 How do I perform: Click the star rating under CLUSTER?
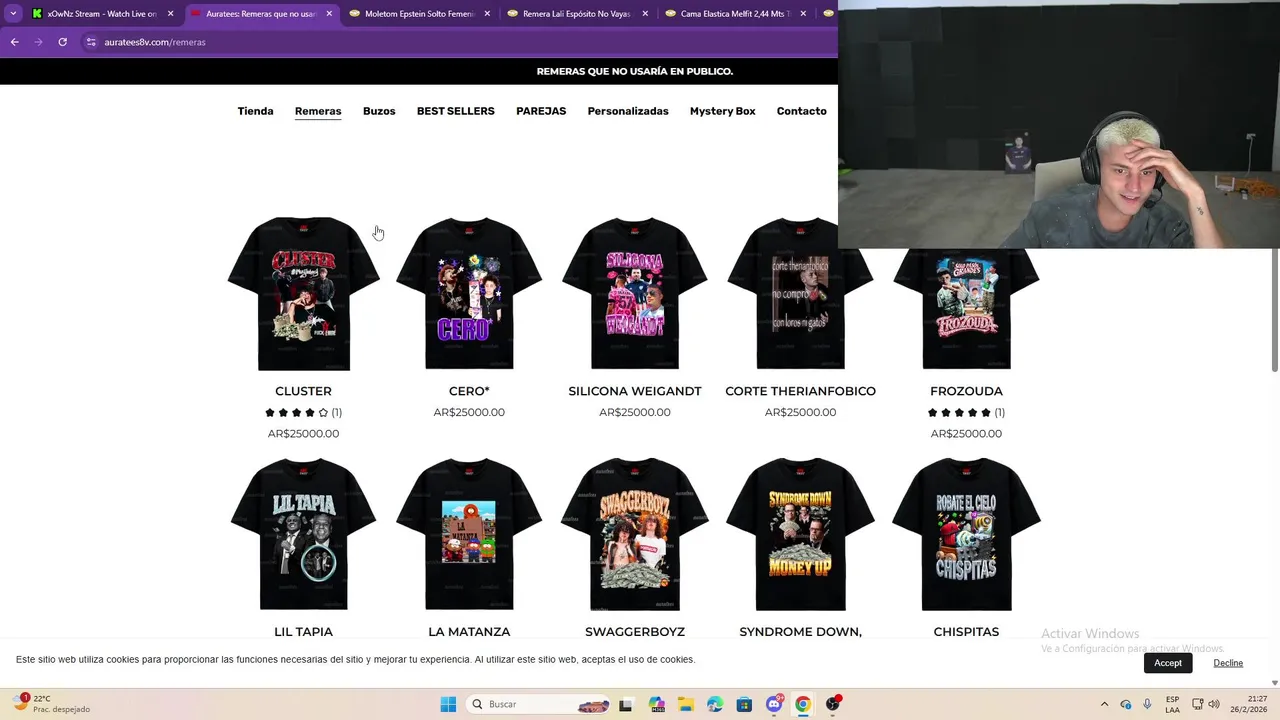(296, 412)
